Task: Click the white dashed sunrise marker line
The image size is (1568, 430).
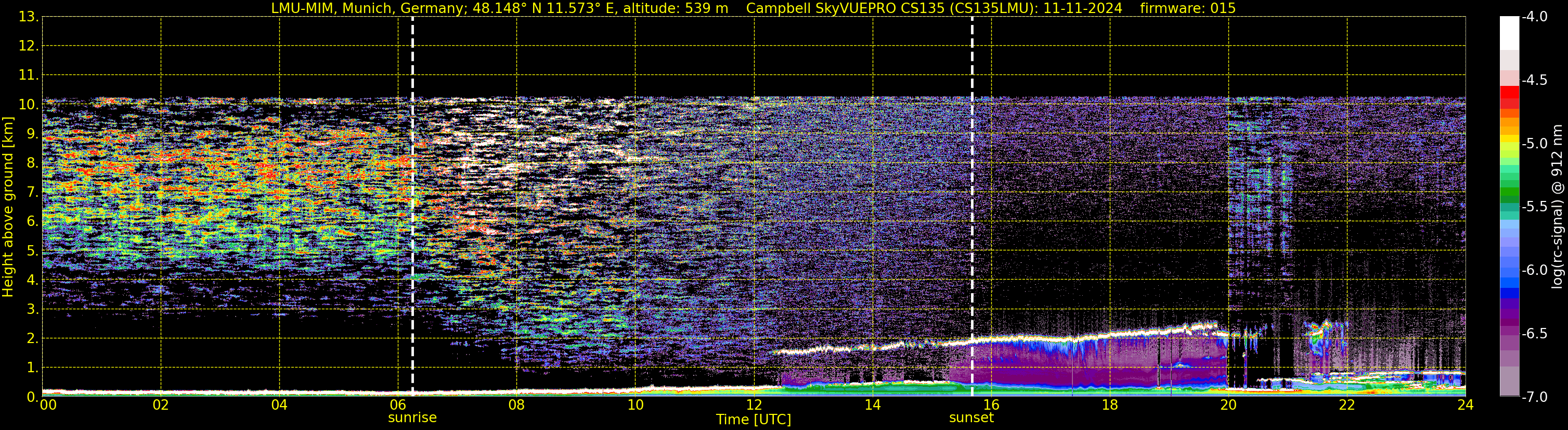Action: click(x=413, y=207)
